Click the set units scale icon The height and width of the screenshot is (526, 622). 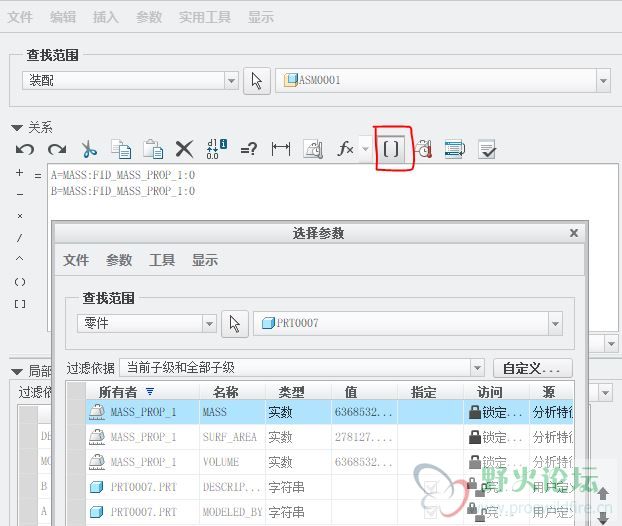313,150
